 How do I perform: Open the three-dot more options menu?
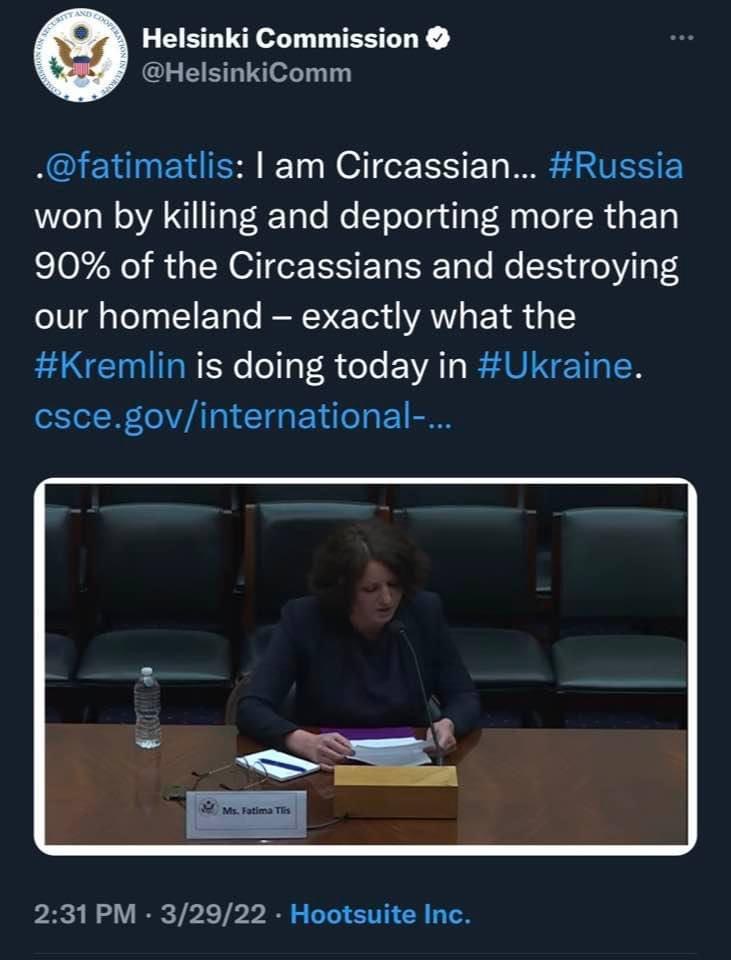click(x=681, y=38)
